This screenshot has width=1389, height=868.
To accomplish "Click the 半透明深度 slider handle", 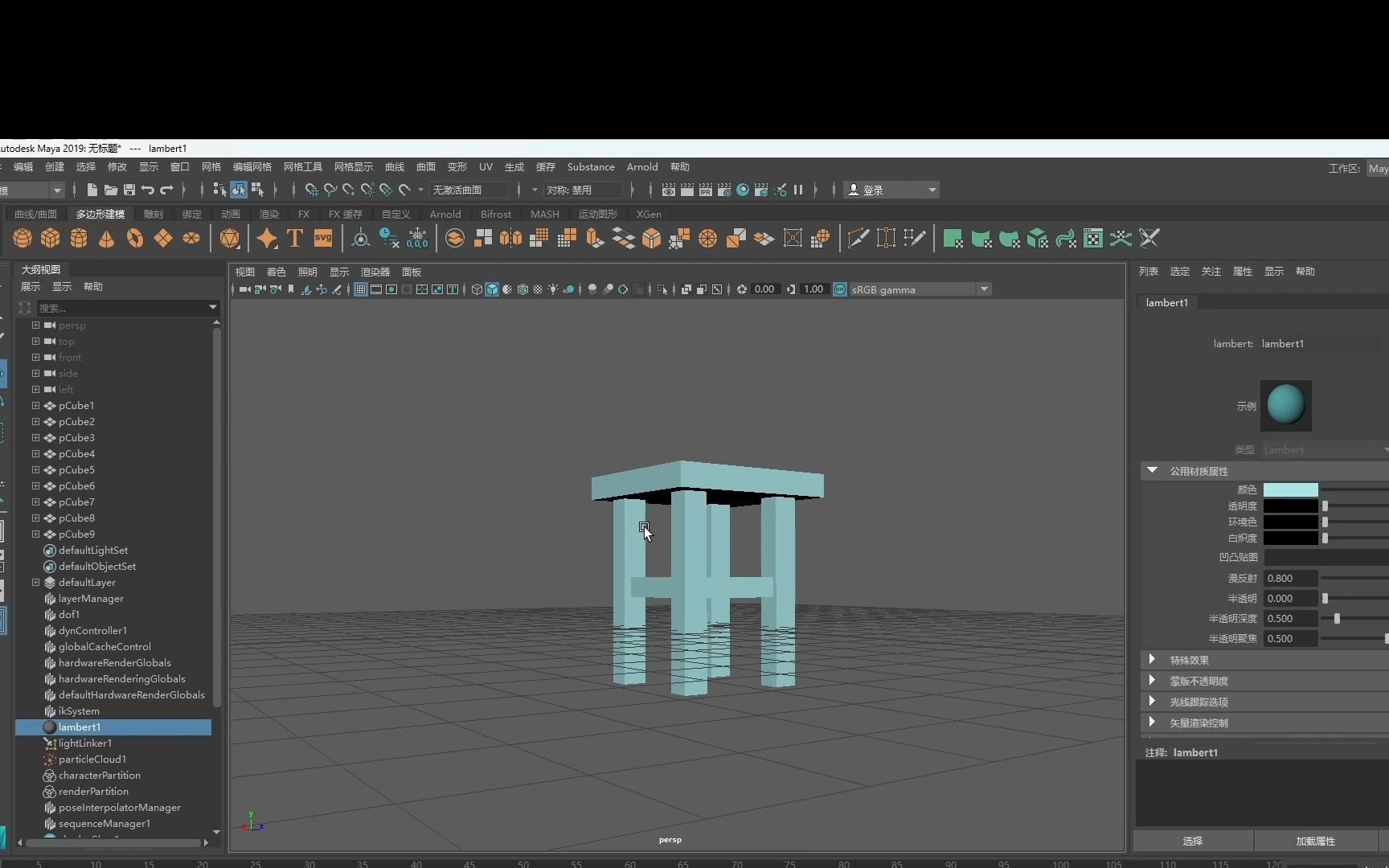I will tap(1337, 619).
